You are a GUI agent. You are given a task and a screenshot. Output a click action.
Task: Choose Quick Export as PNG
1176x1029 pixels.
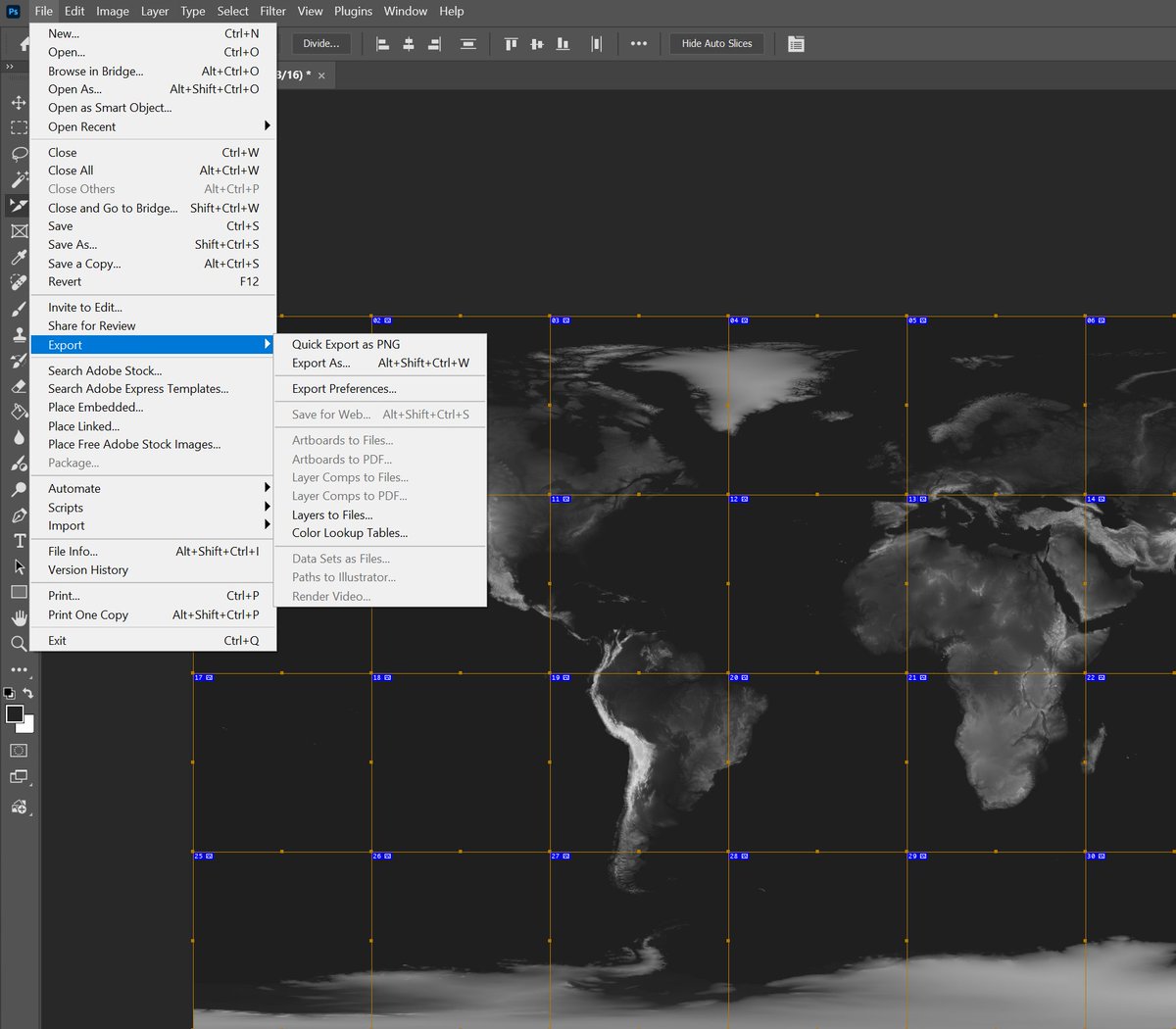point(346,344)
